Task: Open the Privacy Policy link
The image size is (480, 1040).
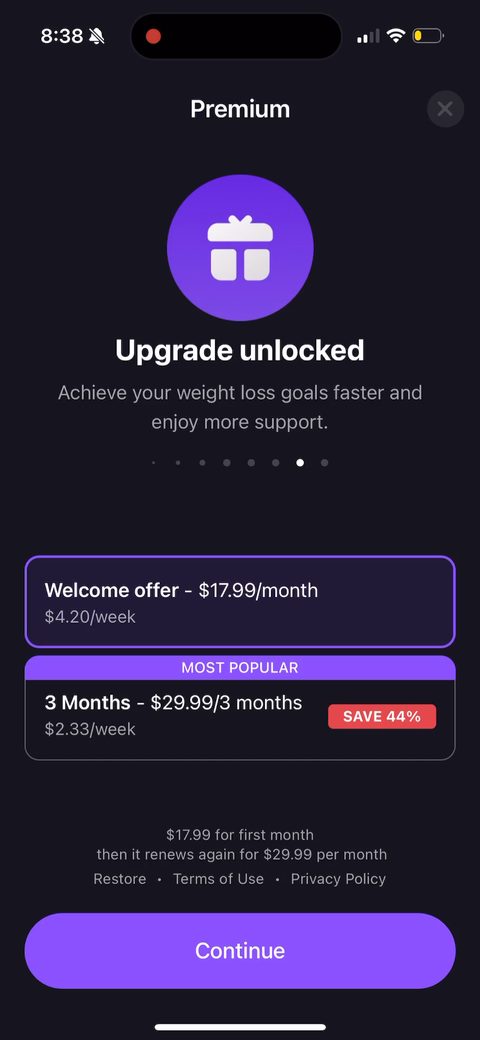Action: tap(338, 879)
